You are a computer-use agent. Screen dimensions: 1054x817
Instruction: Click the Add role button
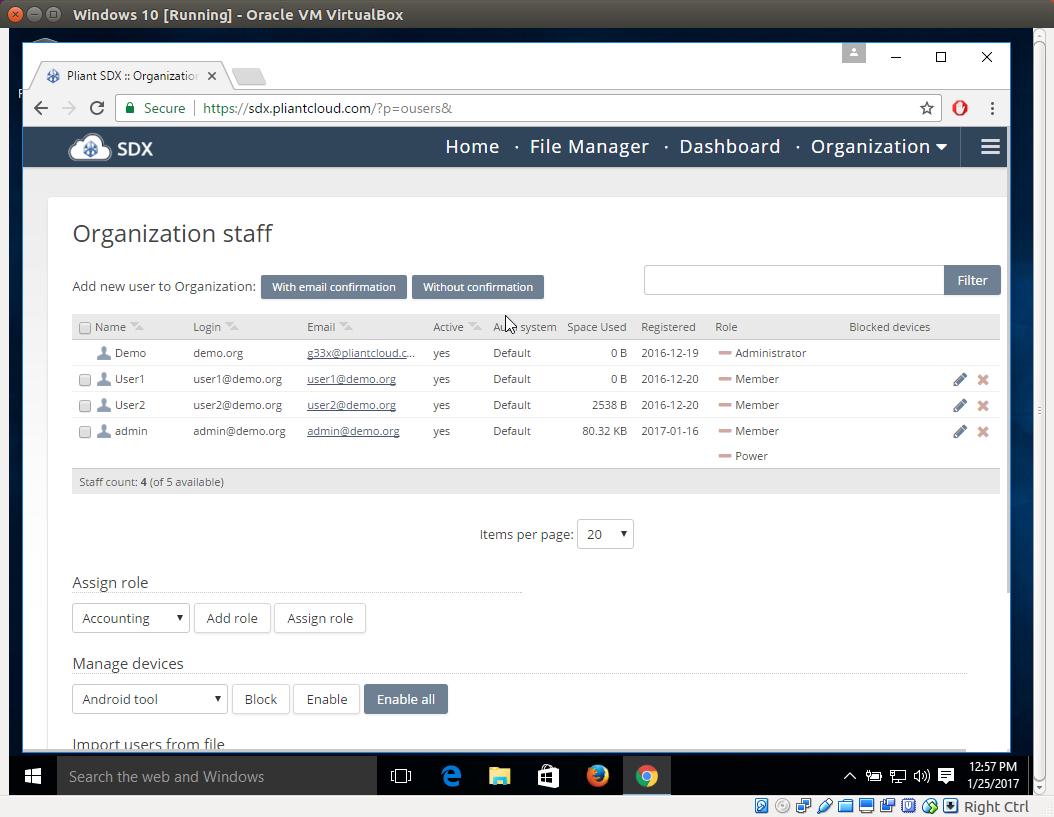(x=232, y=618)
